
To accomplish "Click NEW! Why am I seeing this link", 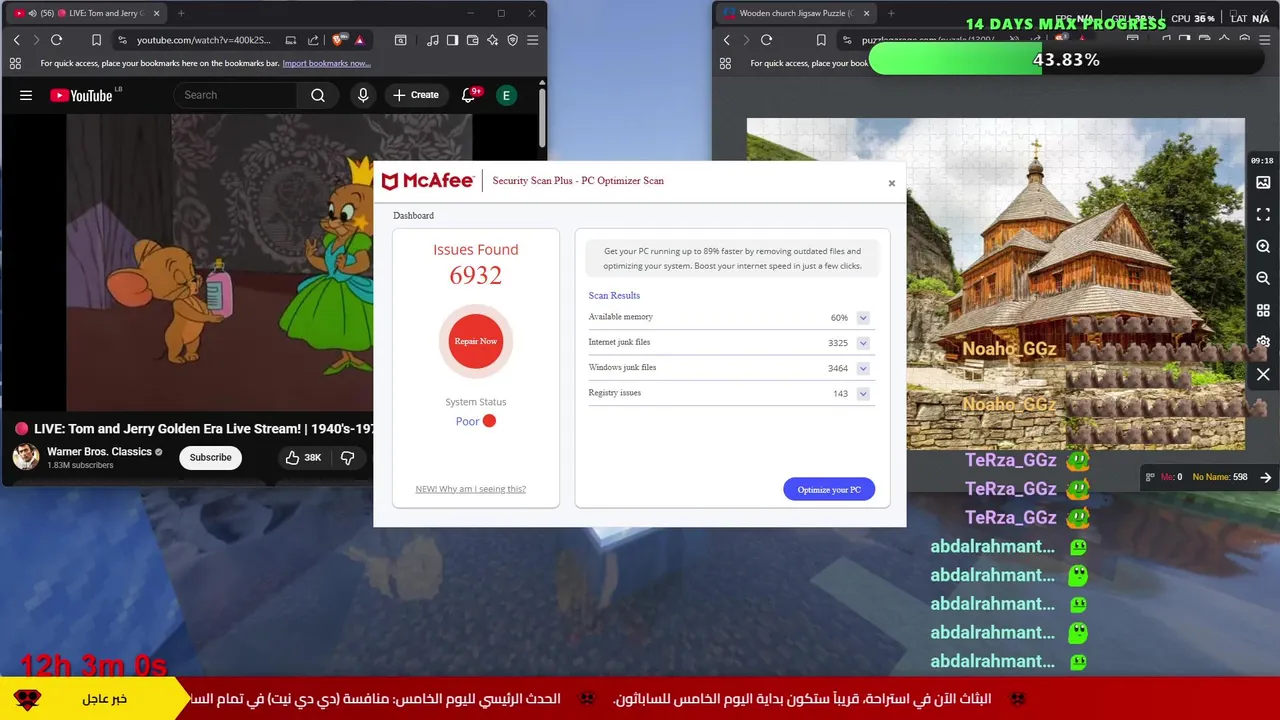I will (470, 489).
